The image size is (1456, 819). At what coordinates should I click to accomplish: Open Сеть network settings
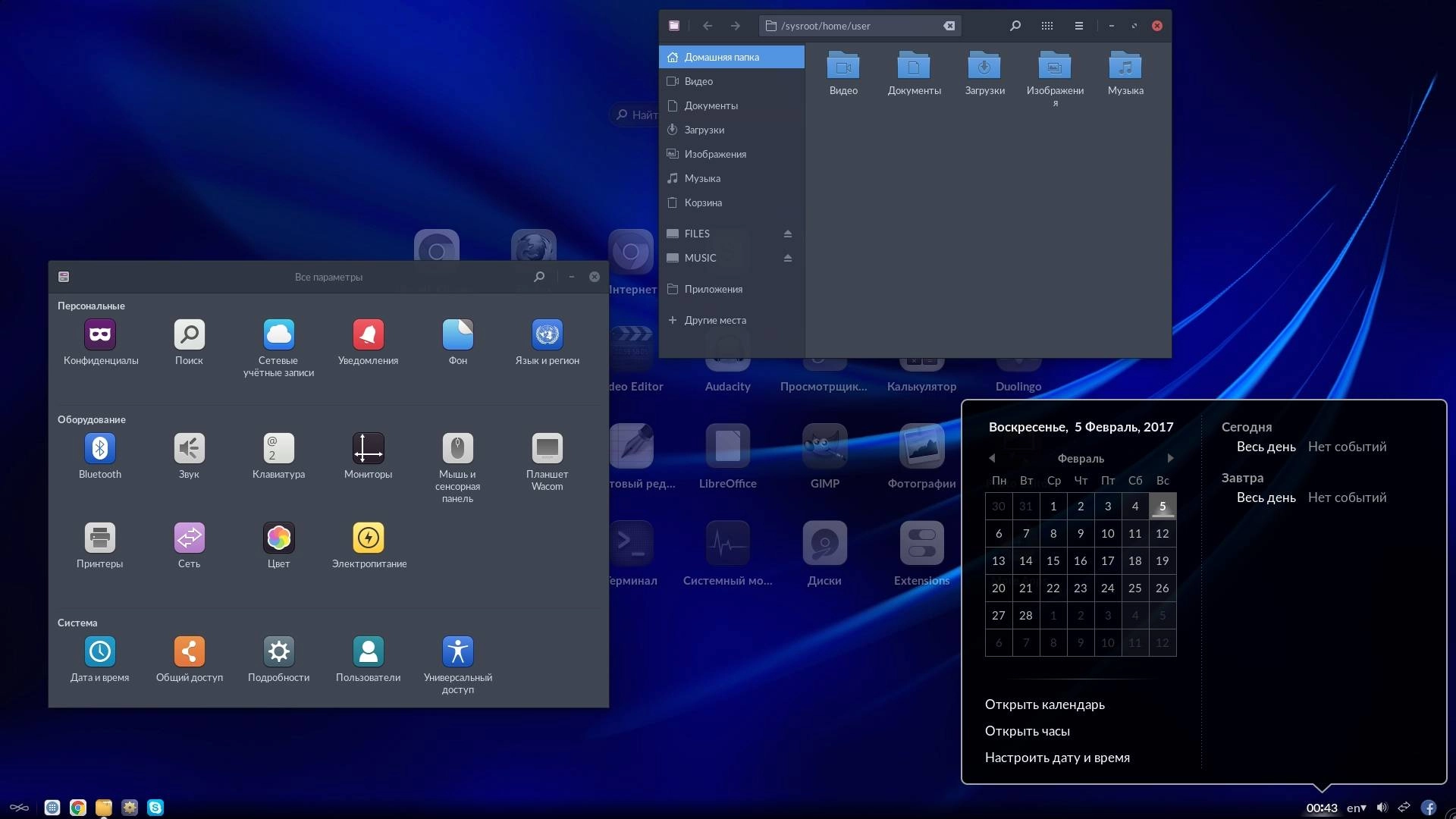[189, 538]
